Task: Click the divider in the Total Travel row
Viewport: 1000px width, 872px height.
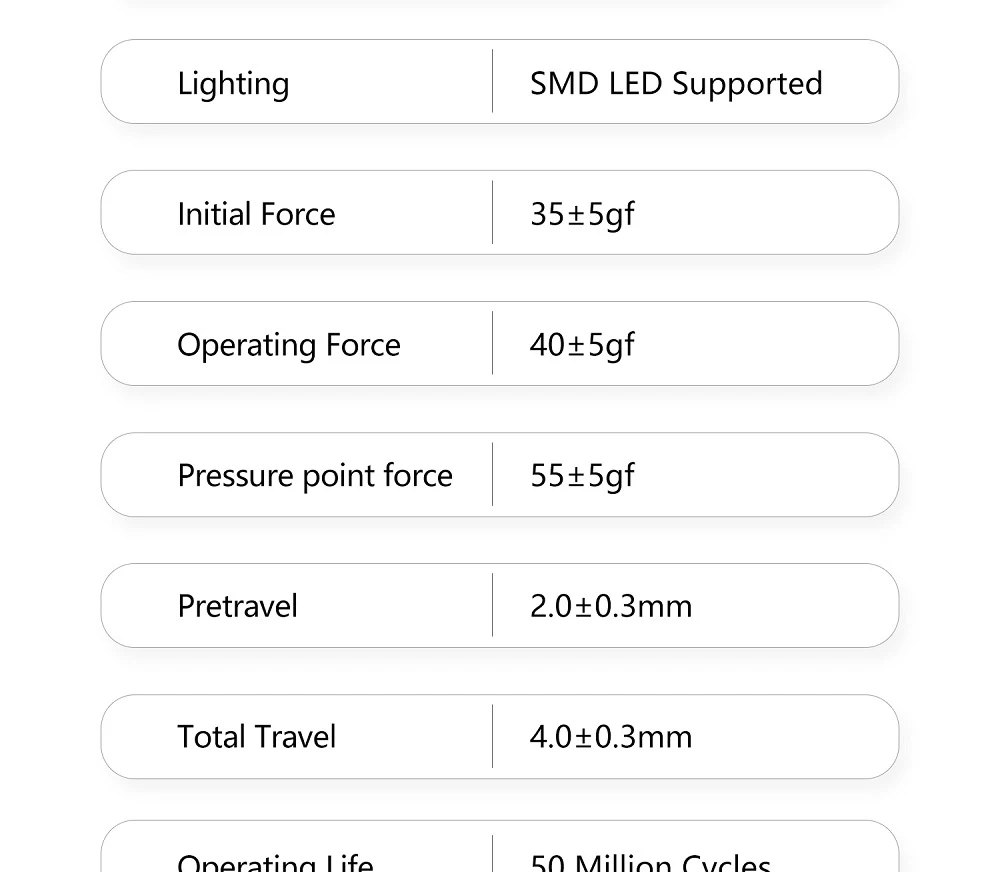Action: [493, 736]
